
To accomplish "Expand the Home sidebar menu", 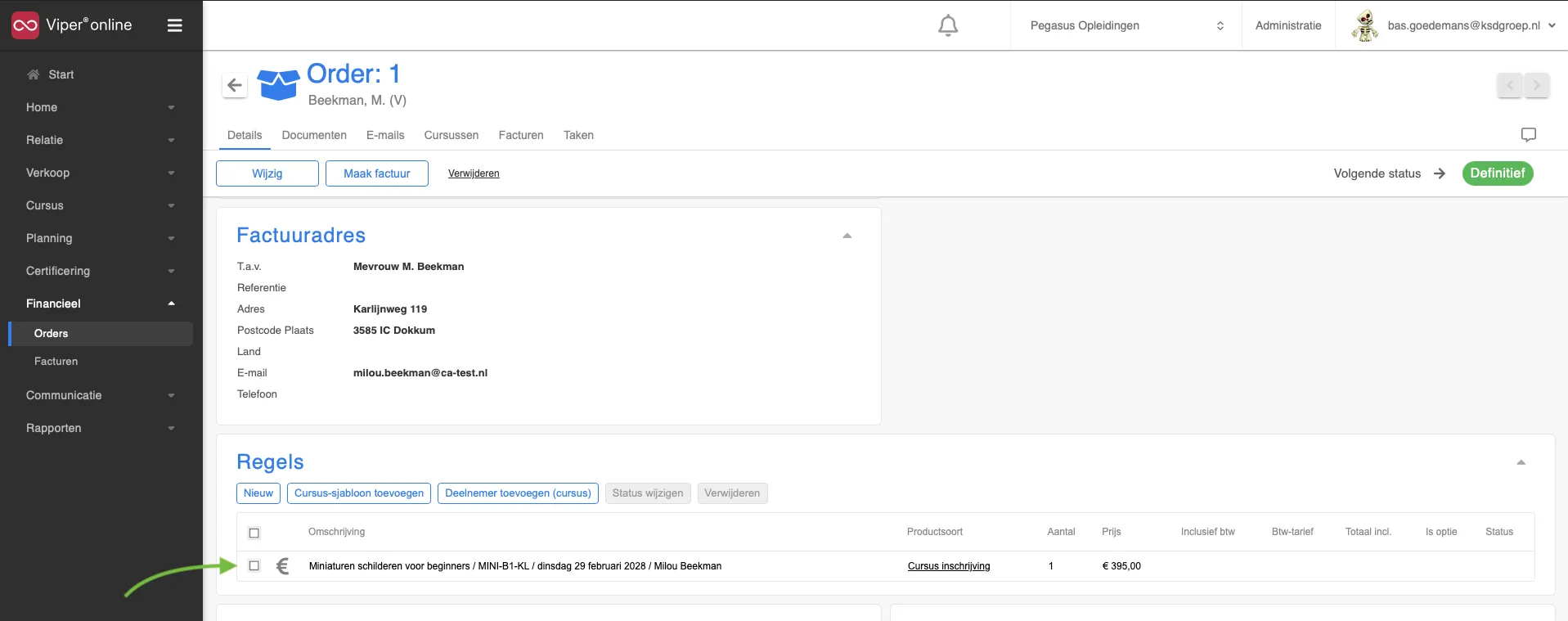I will 101,107.
